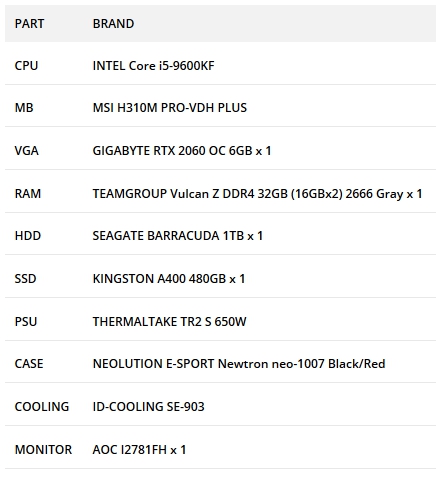Screen dimensions: 436x480
Task: Select the MONITOR row label
Action: pyautogui.click(x=43, y=450)
